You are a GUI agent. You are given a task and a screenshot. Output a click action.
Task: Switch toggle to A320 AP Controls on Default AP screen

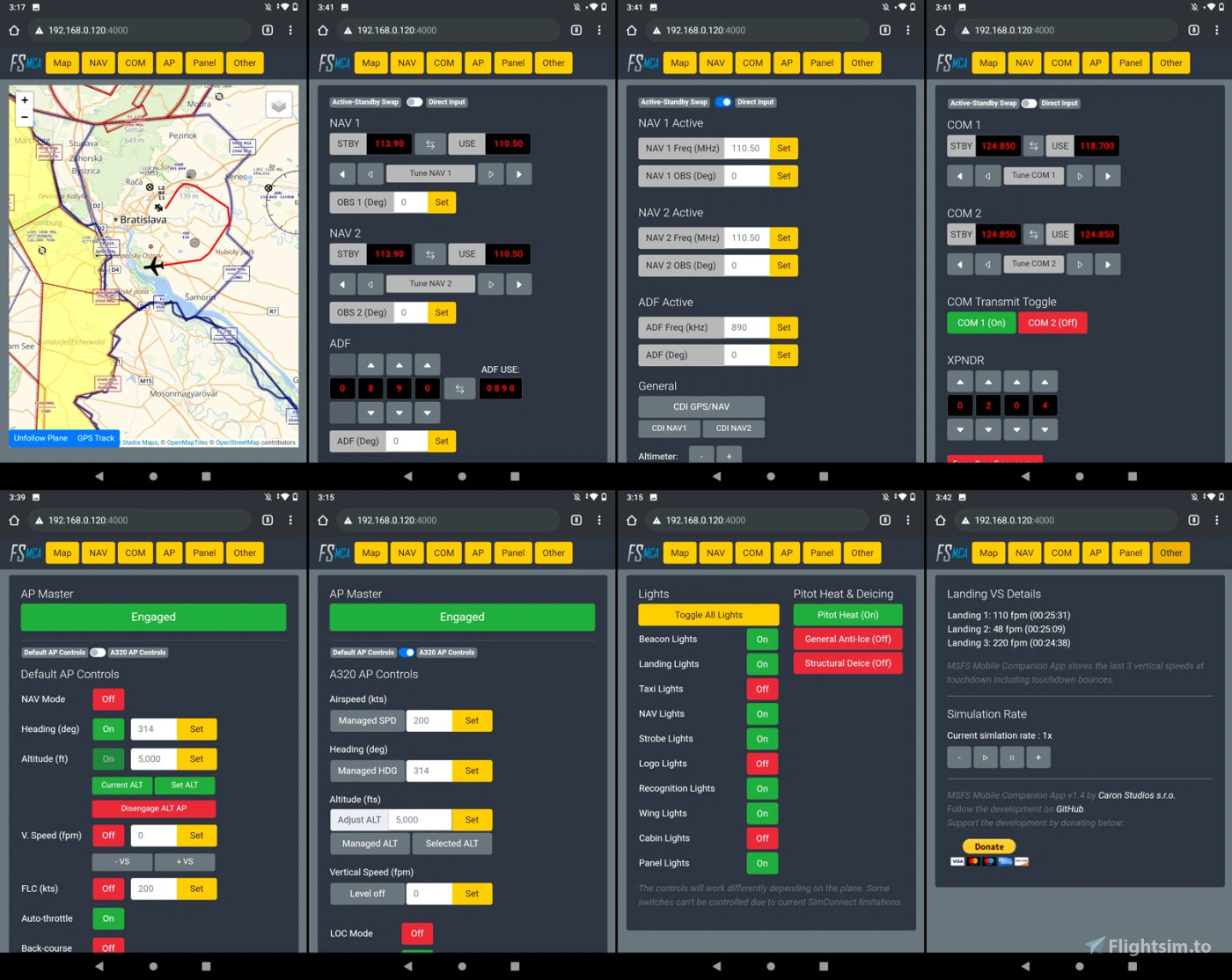coord(98,653)
